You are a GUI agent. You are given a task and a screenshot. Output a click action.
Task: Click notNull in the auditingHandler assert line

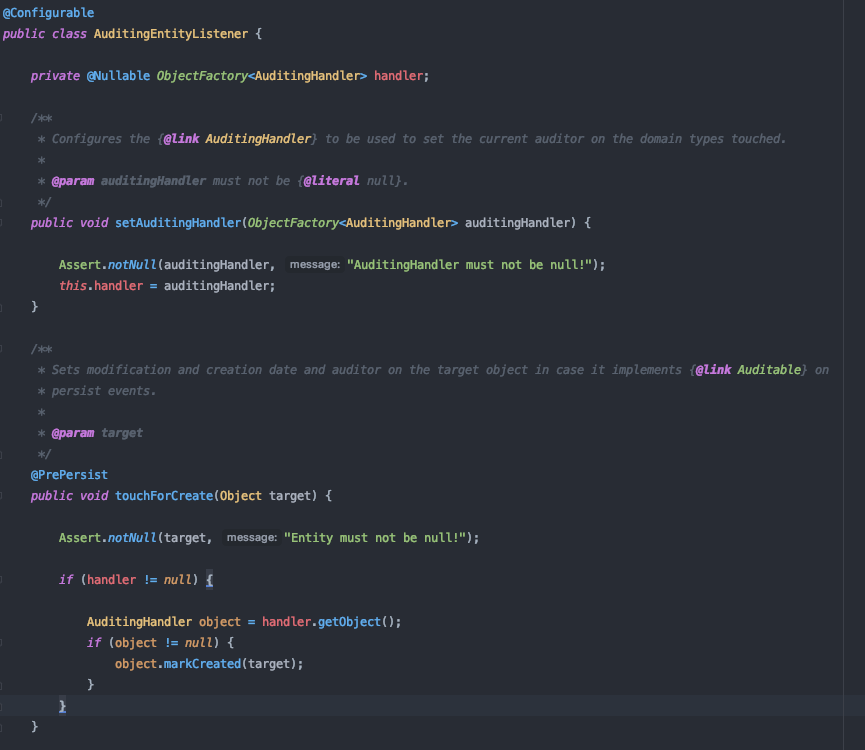tap(132, 265)
